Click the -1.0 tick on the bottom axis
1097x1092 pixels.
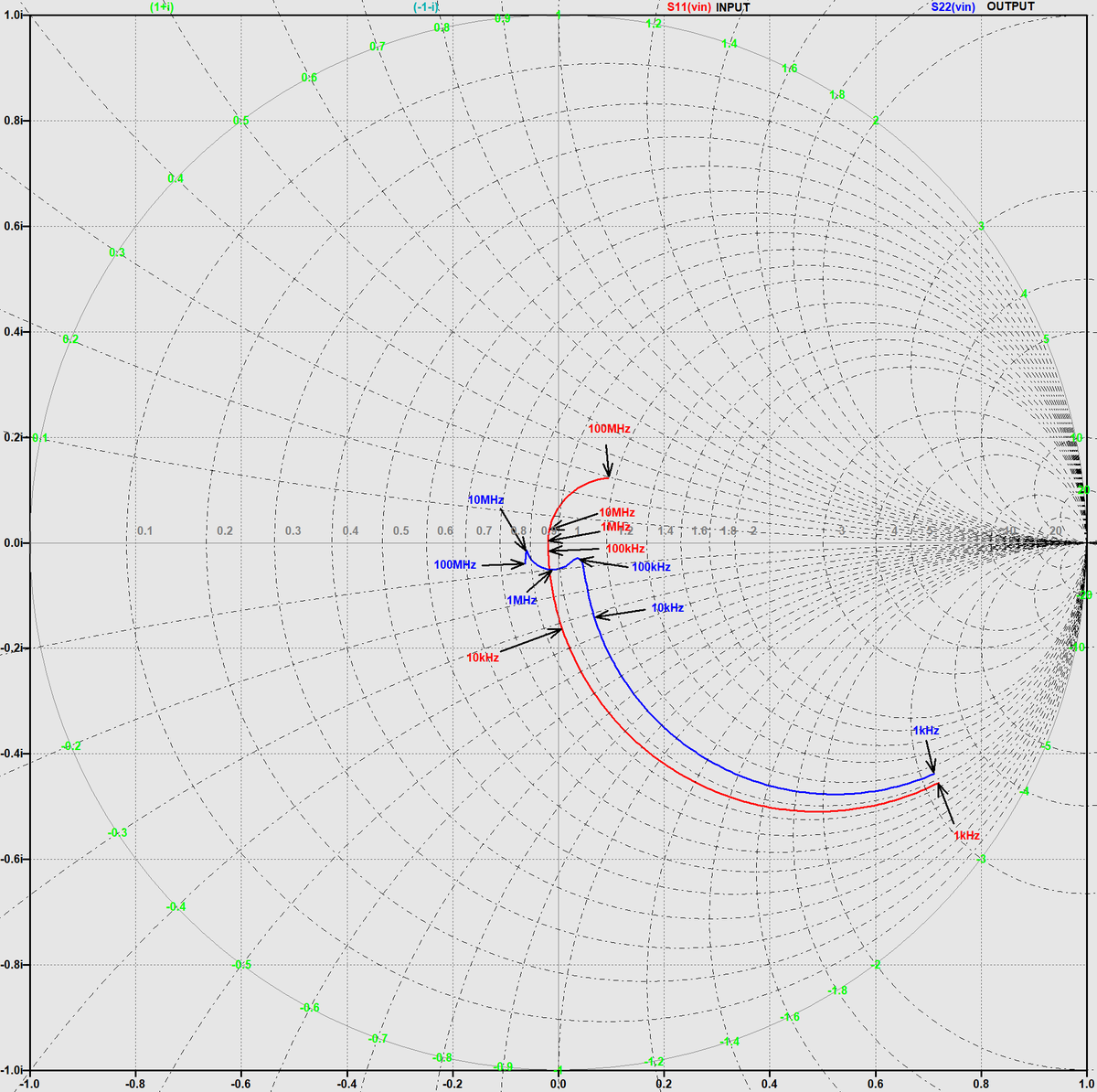tap(30, 1084)
